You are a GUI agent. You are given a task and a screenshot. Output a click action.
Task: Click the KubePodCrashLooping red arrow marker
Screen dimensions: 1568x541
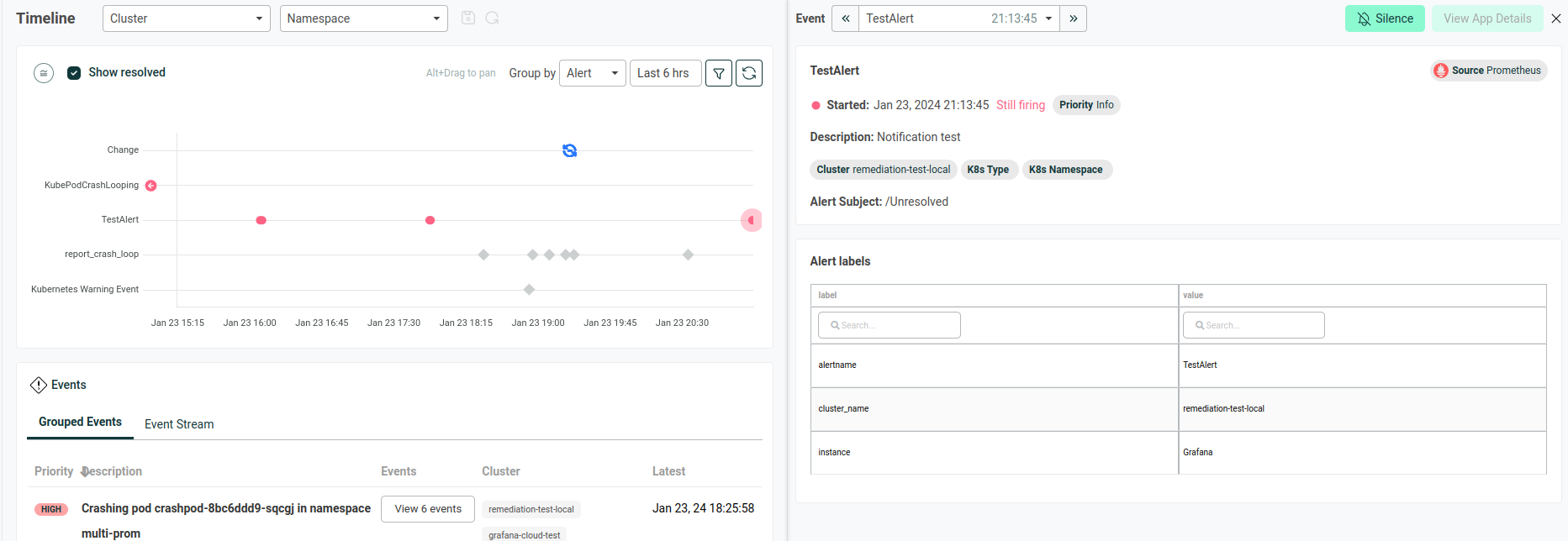[151, 186]
